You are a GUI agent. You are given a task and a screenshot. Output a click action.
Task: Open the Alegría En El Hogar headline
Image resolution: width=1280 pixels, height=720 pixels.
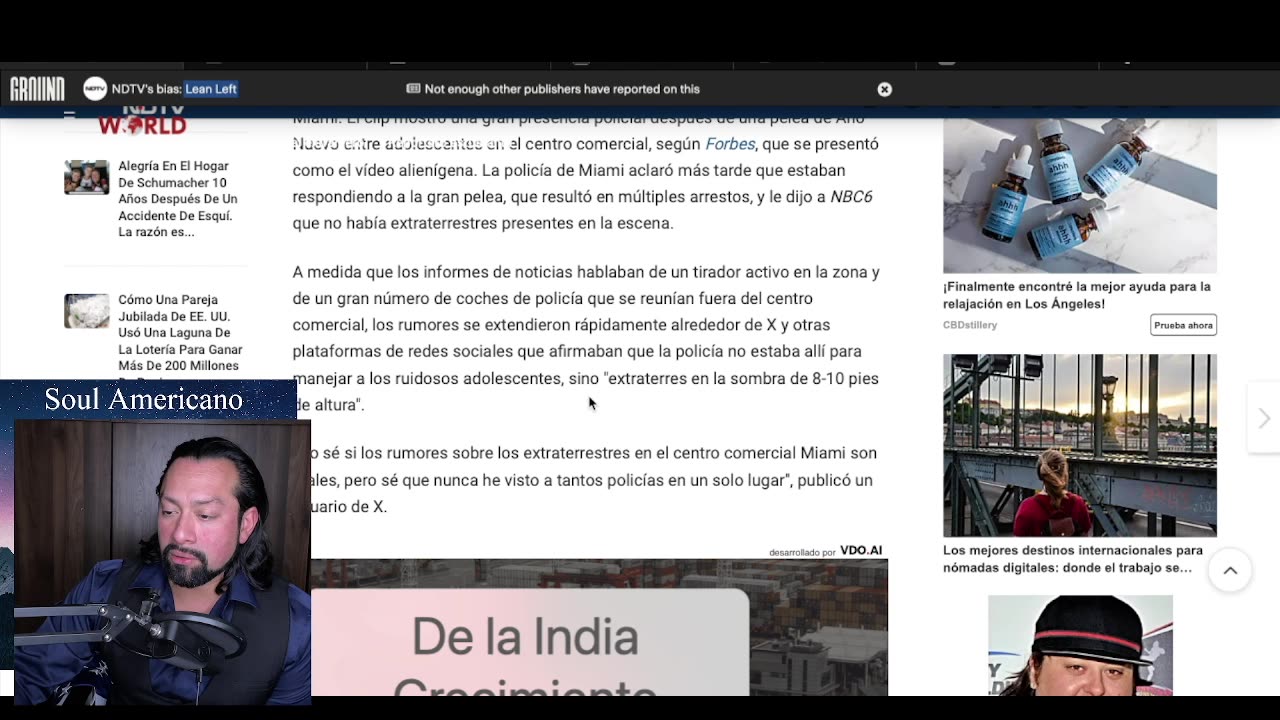[x=178, y=199]
